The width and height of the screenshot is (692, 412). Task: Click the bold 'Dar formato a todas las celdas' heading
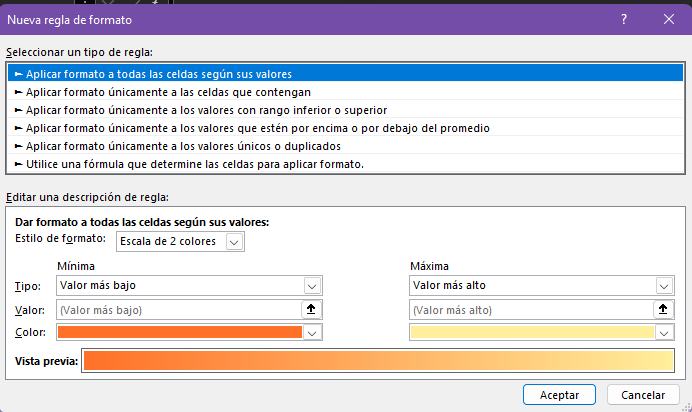pos(142,222)
